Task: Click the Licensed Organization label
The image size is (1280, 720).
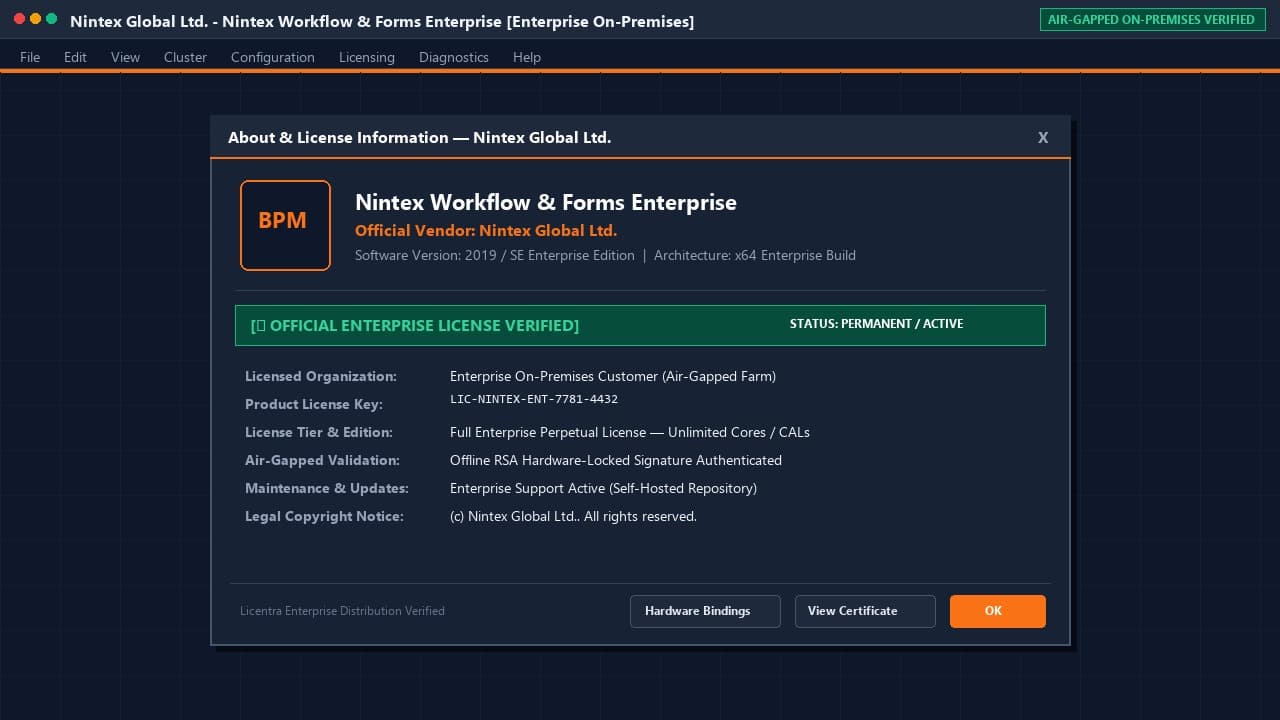Action: pos(321,376)
